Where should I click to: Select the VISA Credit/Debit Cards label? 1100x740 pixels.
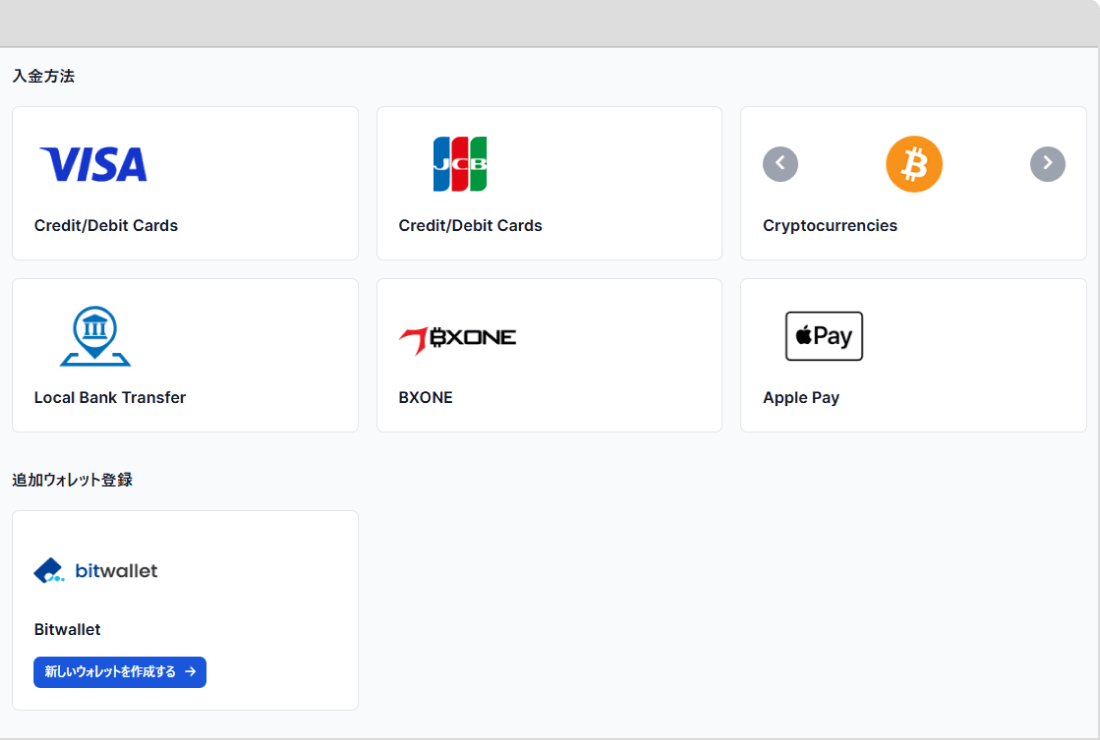point(106,226)
